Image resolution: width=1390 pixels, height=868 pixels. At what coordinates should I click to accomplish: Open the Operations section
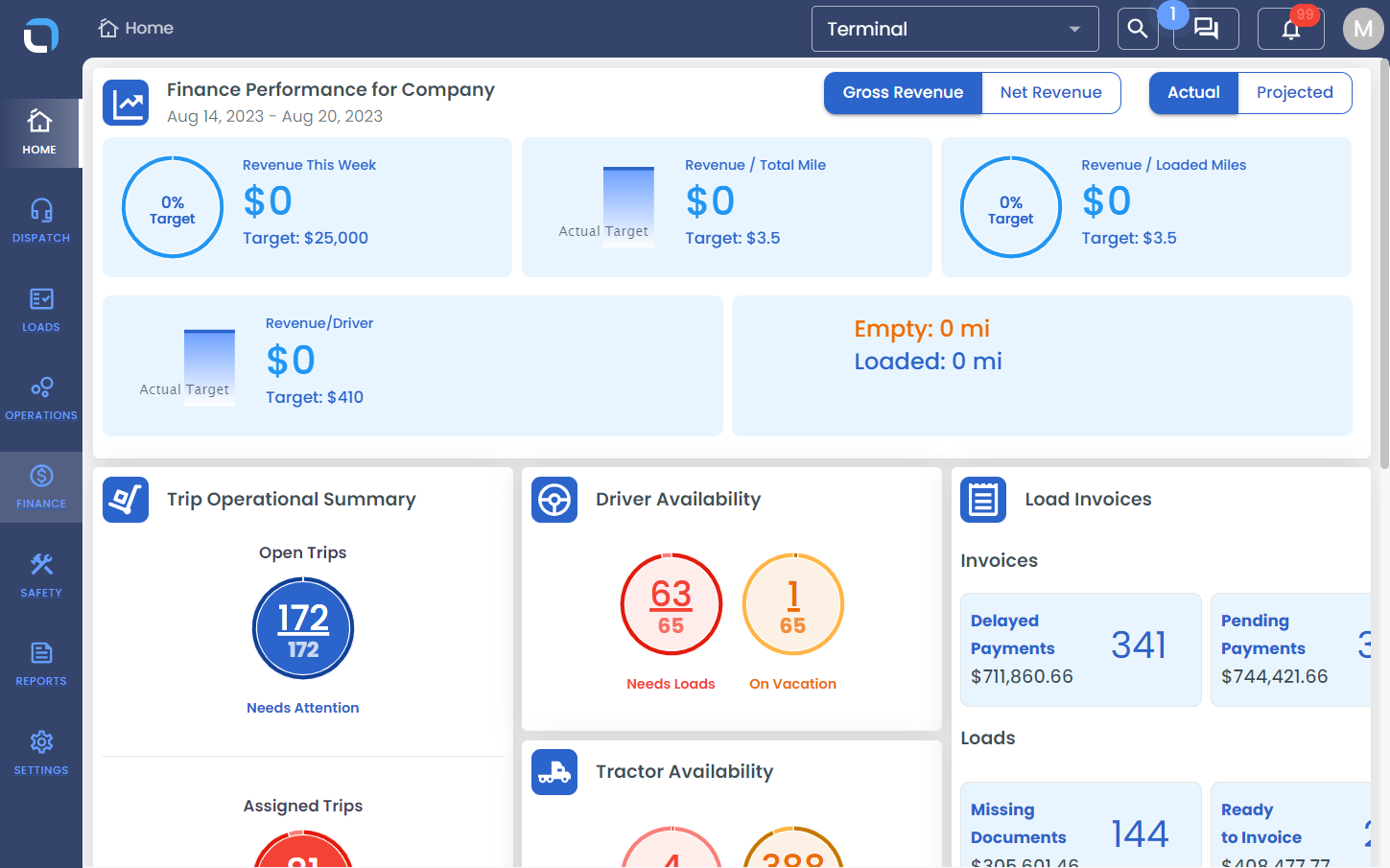point(41,398)
